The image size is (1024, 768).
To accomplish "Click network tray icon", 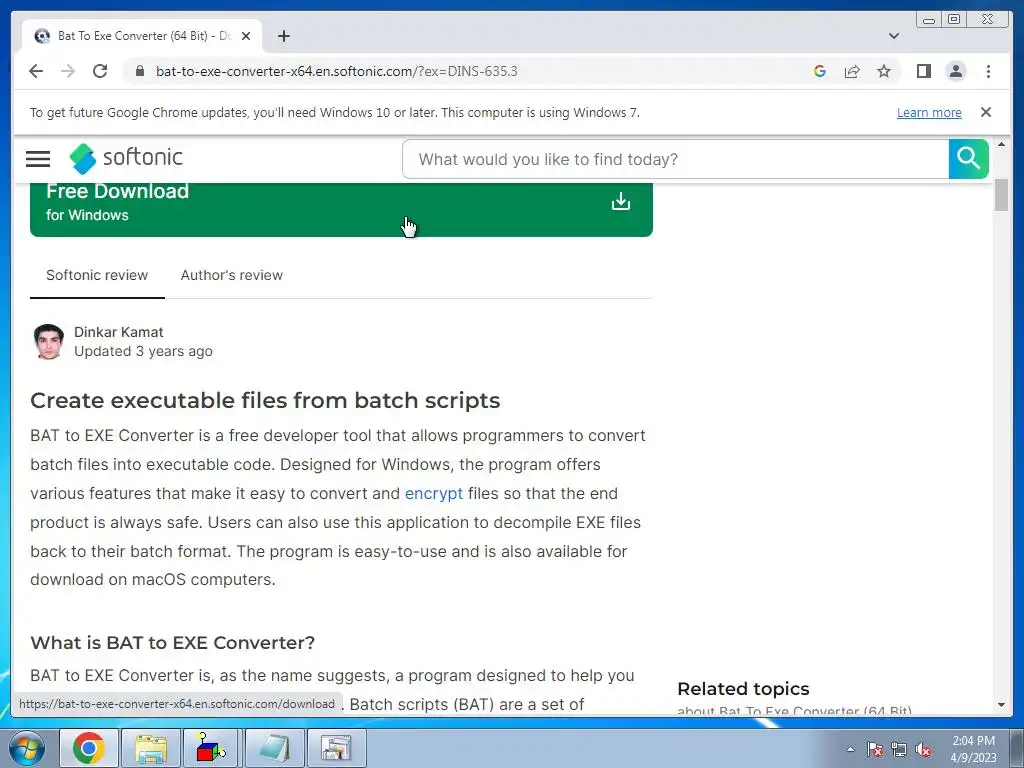I will (899, 749).
